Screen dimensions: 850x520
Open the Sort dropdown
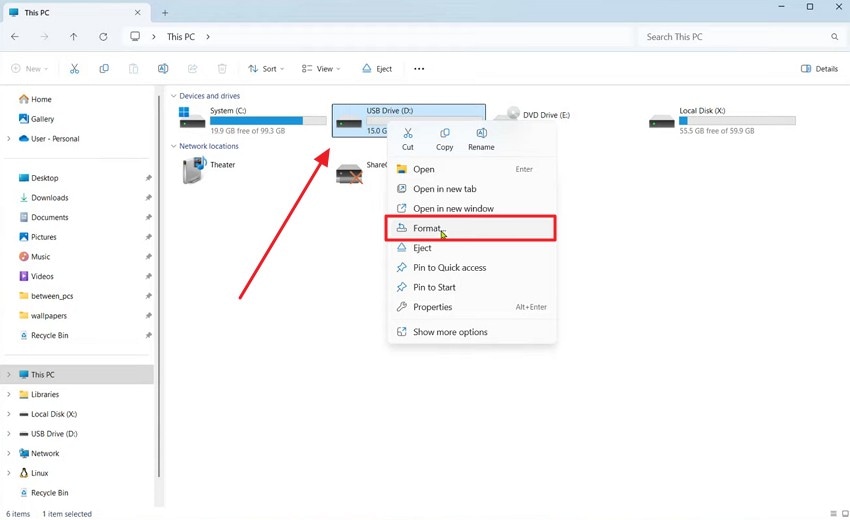266,69
